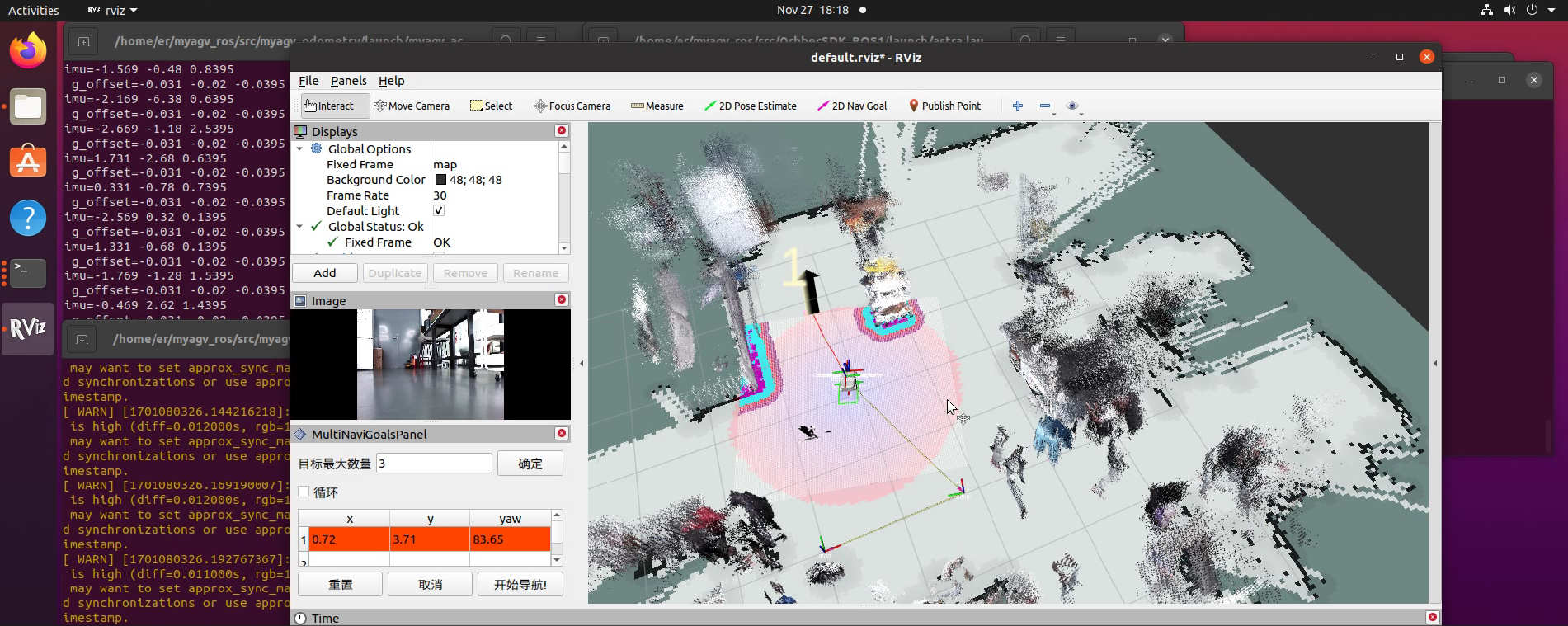Select the Interact tool

(329, 106)
